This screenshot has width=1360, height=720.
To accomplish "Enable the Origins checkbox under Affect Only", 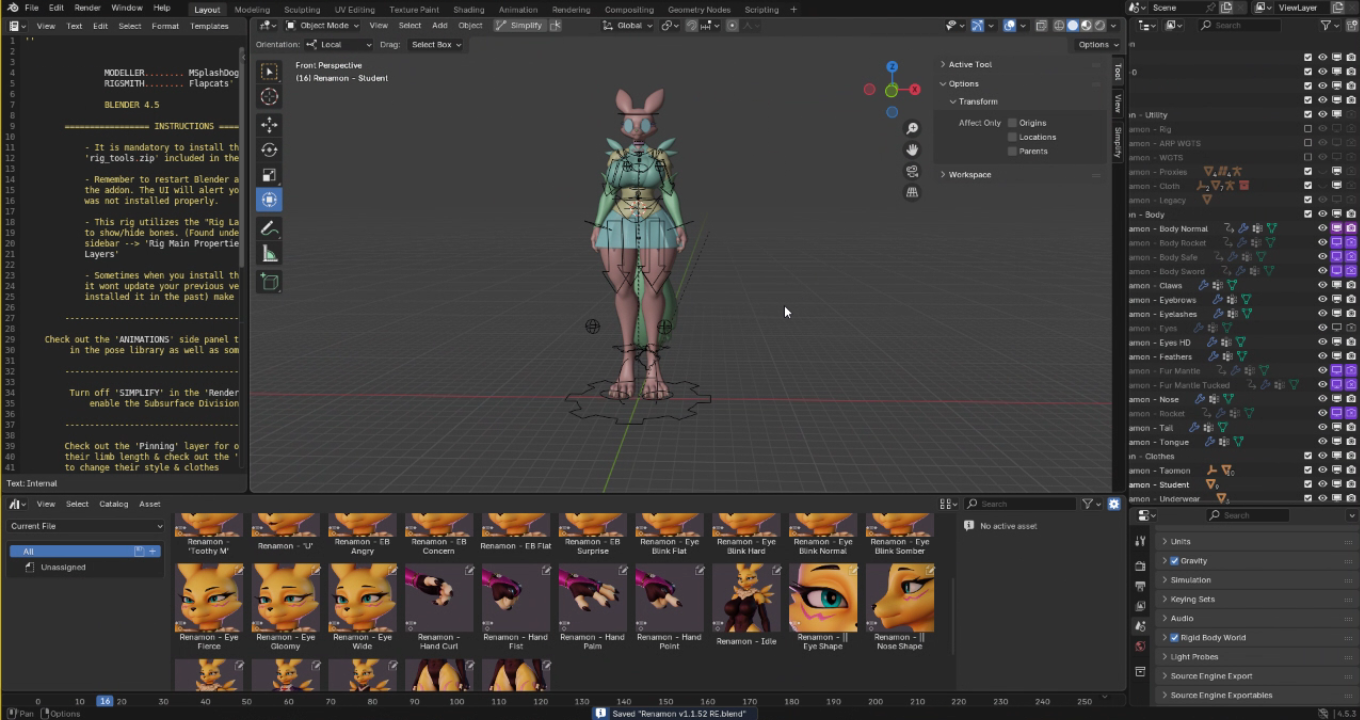I will (1012, 123).
